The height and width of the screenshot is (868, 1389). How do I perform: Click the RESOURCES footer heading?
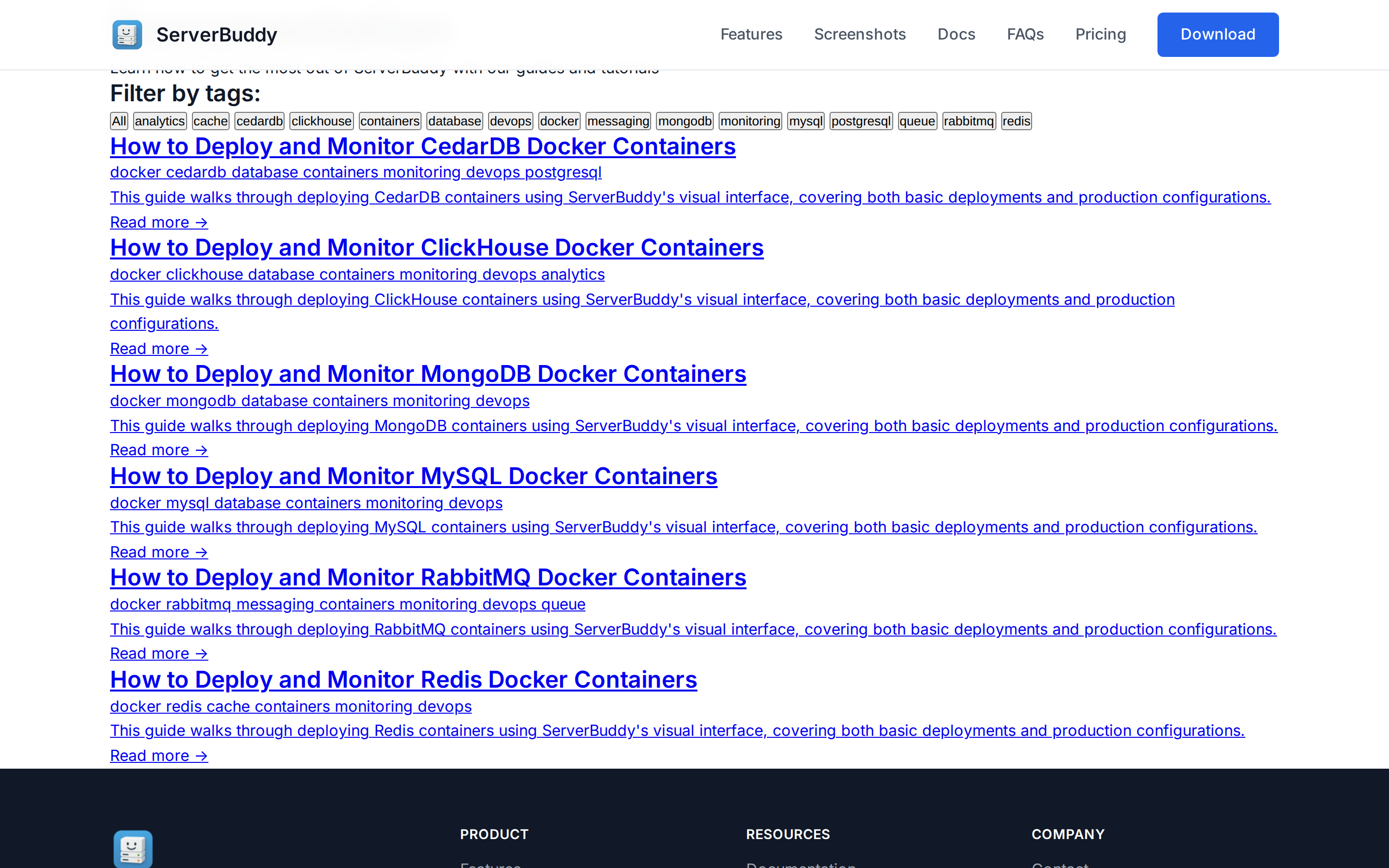[788, 834]
